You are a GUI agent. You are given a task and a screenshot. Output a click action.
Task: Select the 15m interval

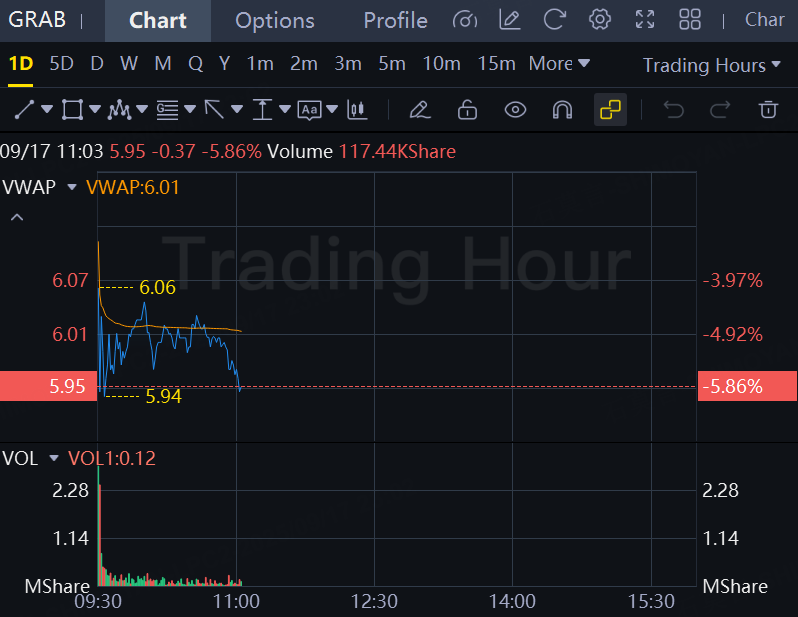tap(496, 64)
